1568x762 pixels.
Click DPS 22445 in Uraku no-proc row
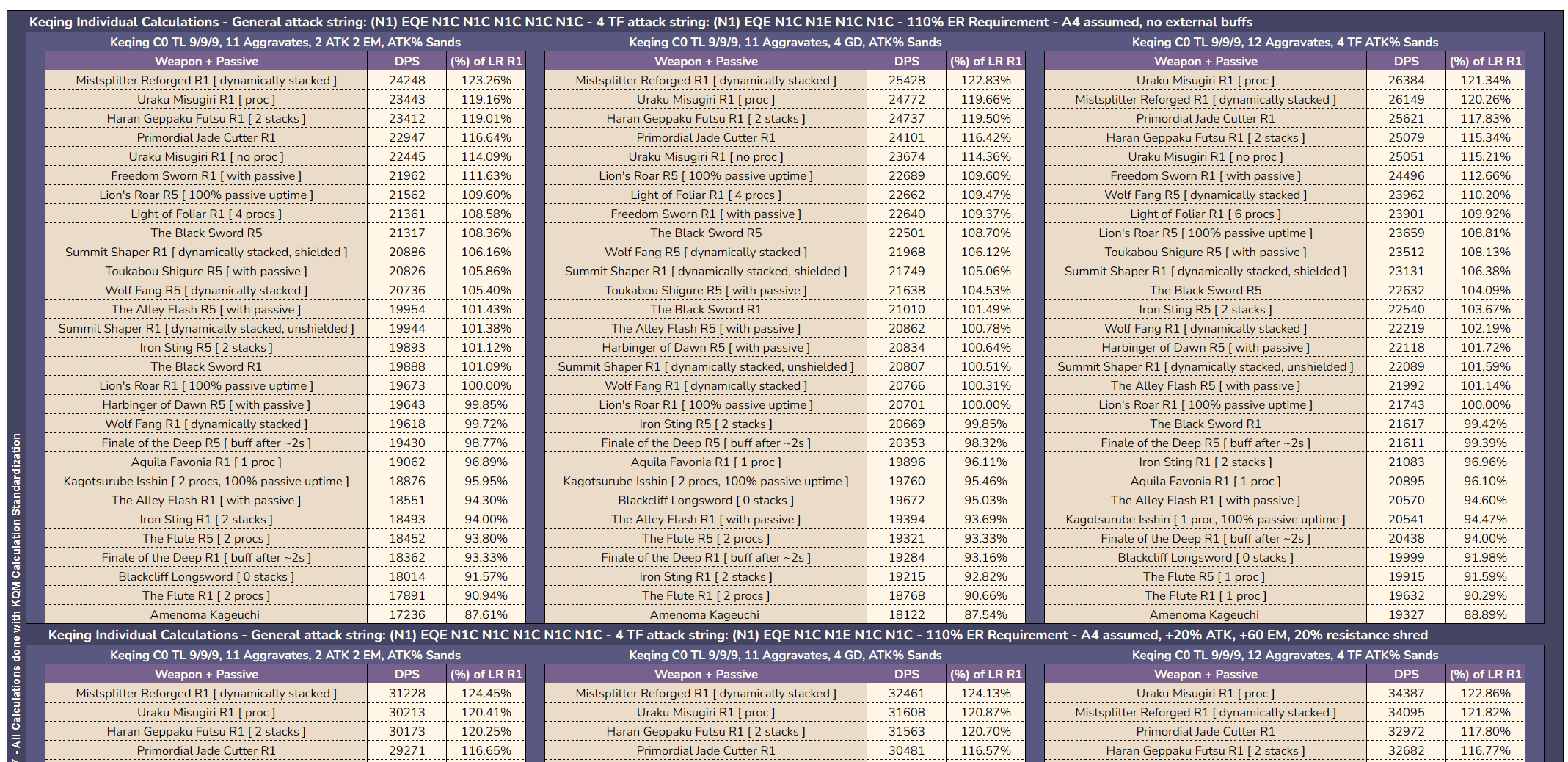(x=406, y=156)
